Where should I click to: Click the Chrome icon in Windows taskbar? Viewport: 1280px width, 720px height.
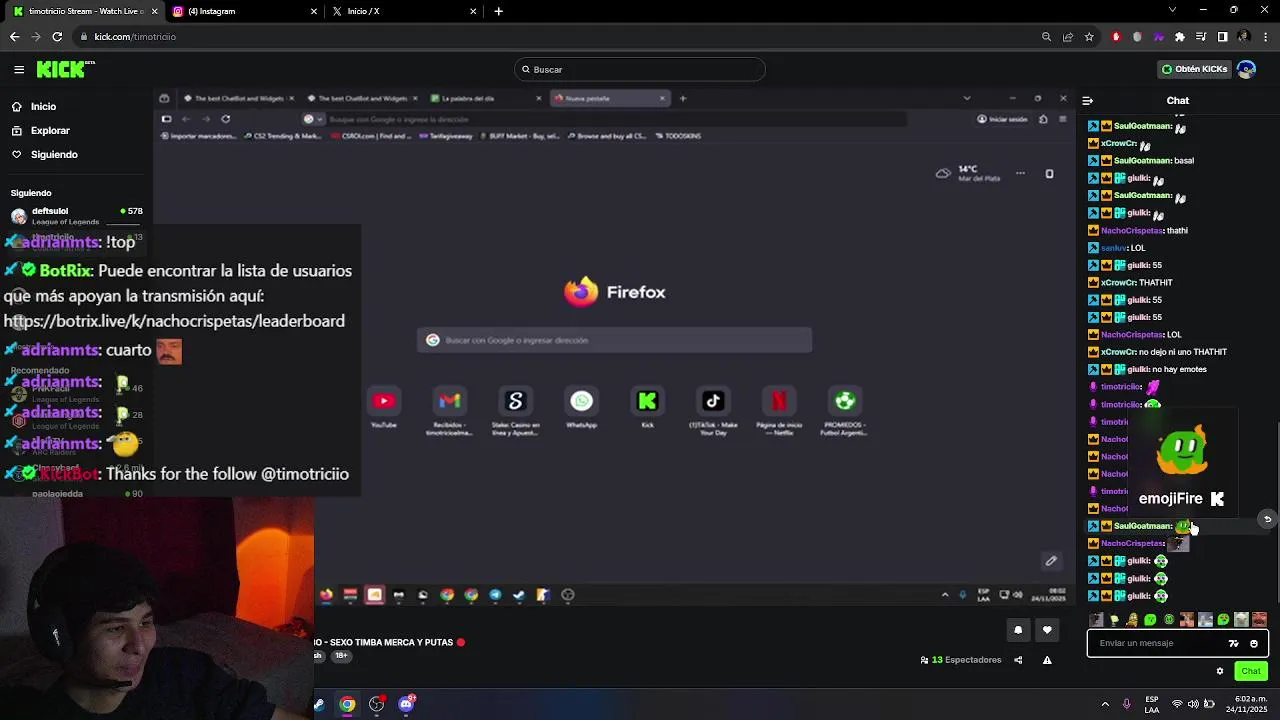click(x=347, y=704)
